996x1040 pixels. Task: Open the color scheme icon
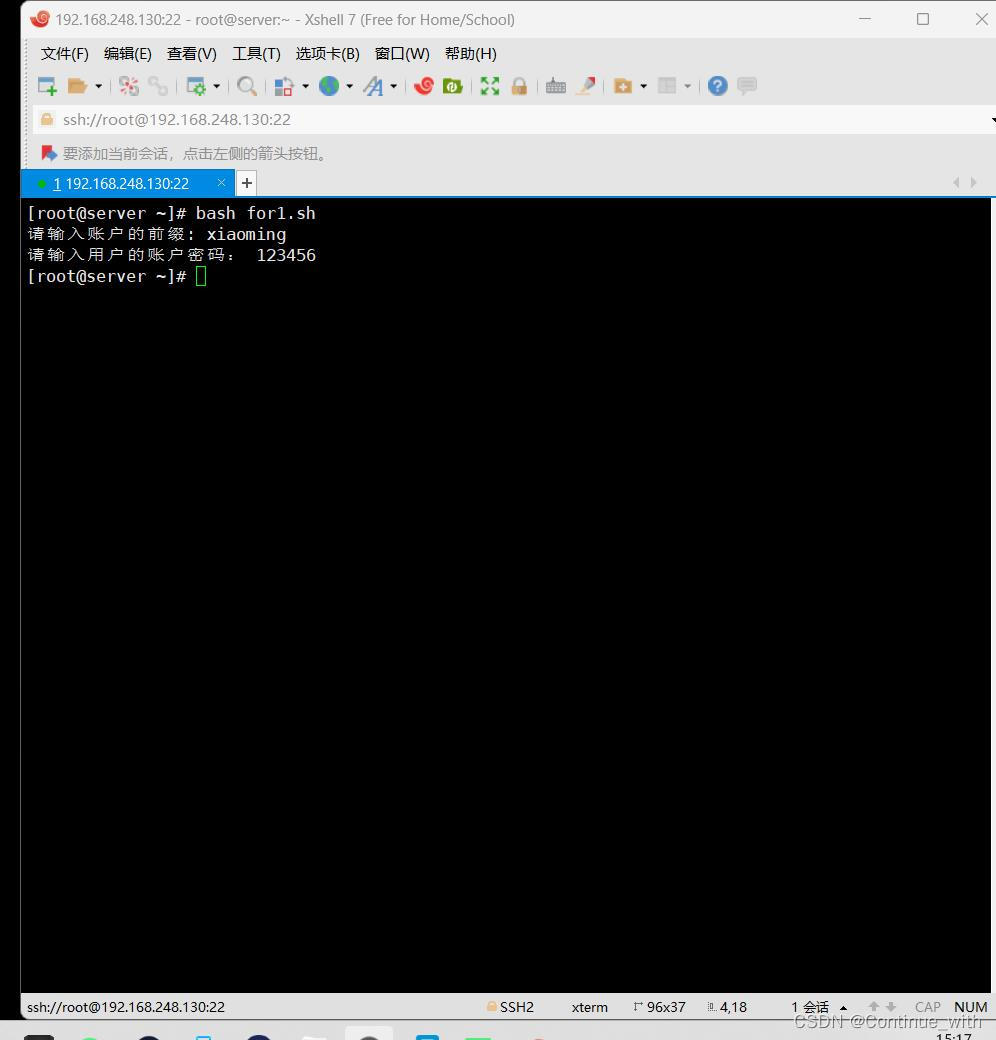[x=284, y=86]
